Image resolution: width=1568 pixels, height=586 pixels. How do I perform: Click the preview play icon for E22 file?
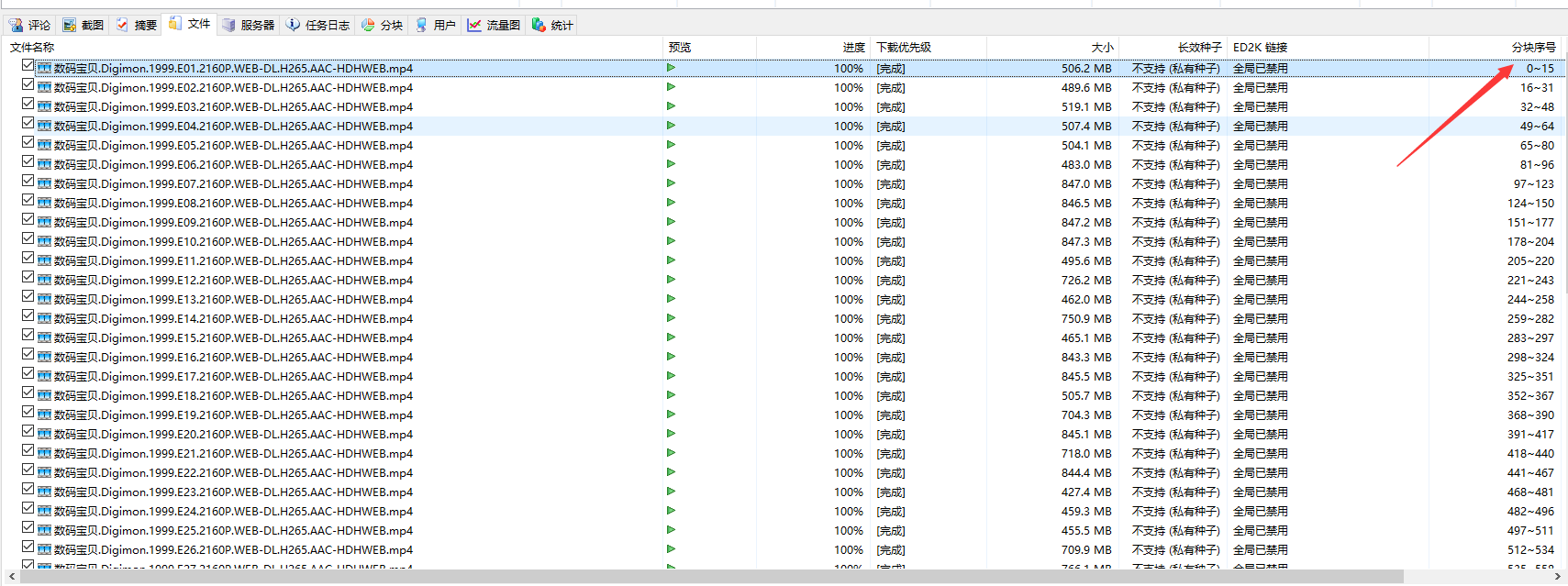tap(671, 472)
